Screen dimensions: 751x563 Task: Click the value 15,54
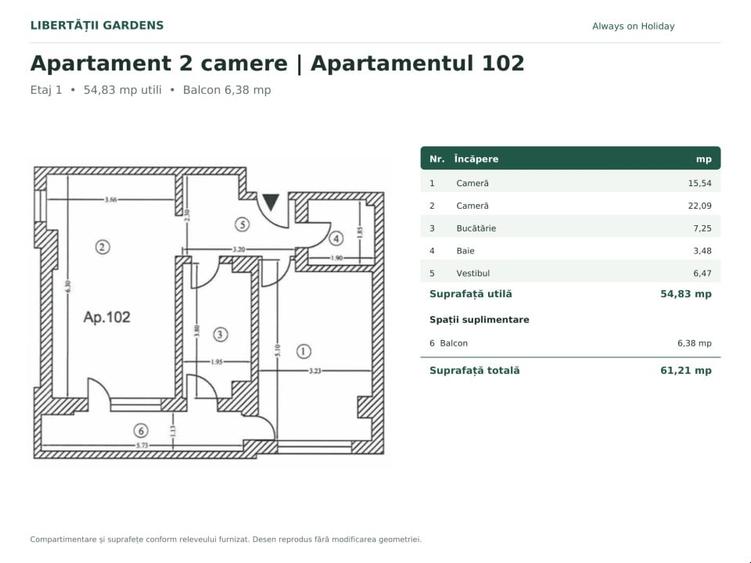pyautogui.click(x=700, y=183)
